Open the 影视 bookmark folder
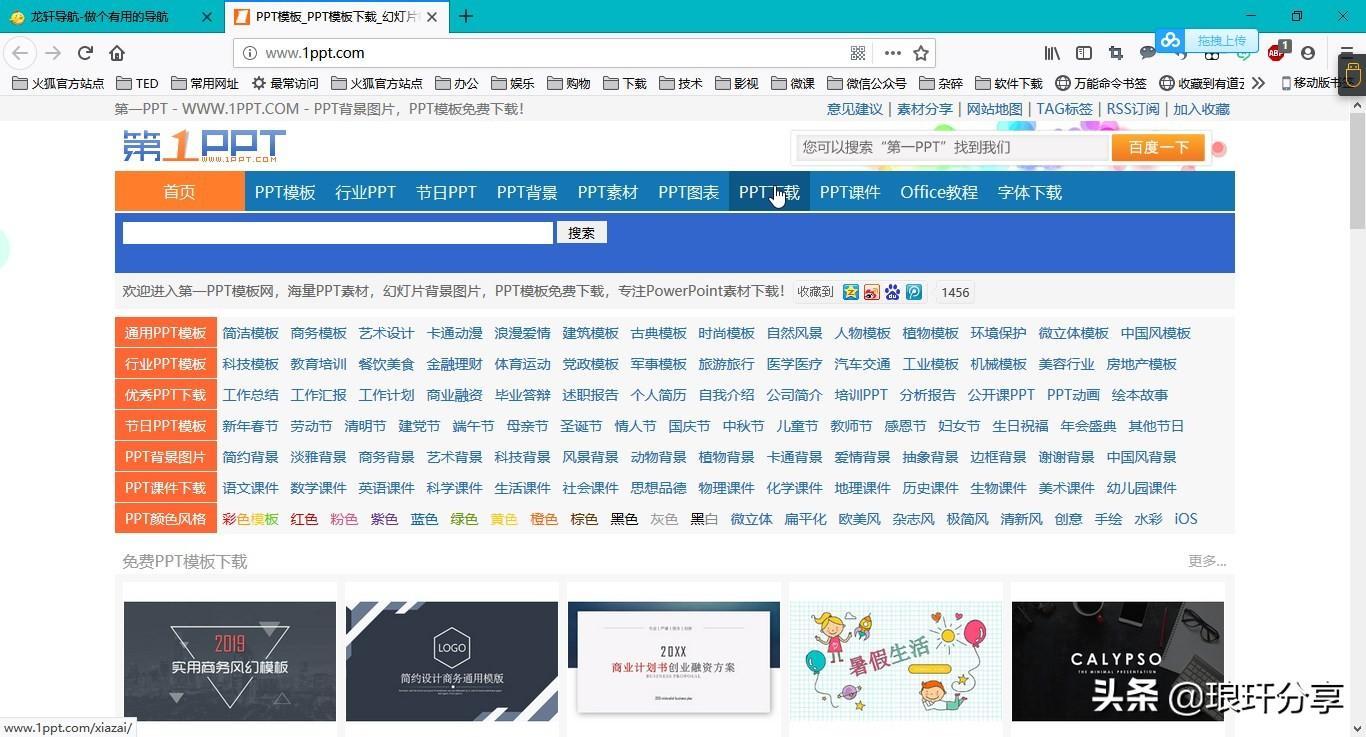Viewport: 1366px width, 737px height. coord(736,83)
